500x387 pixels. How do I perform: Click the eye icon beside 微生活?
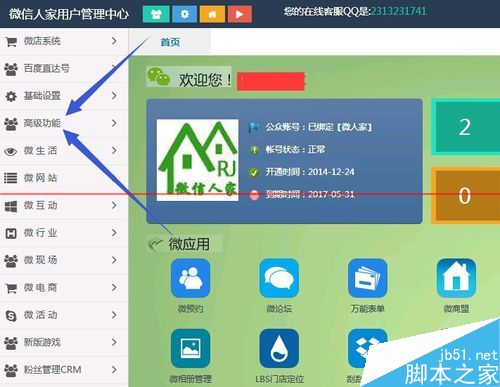pos(11,151)
